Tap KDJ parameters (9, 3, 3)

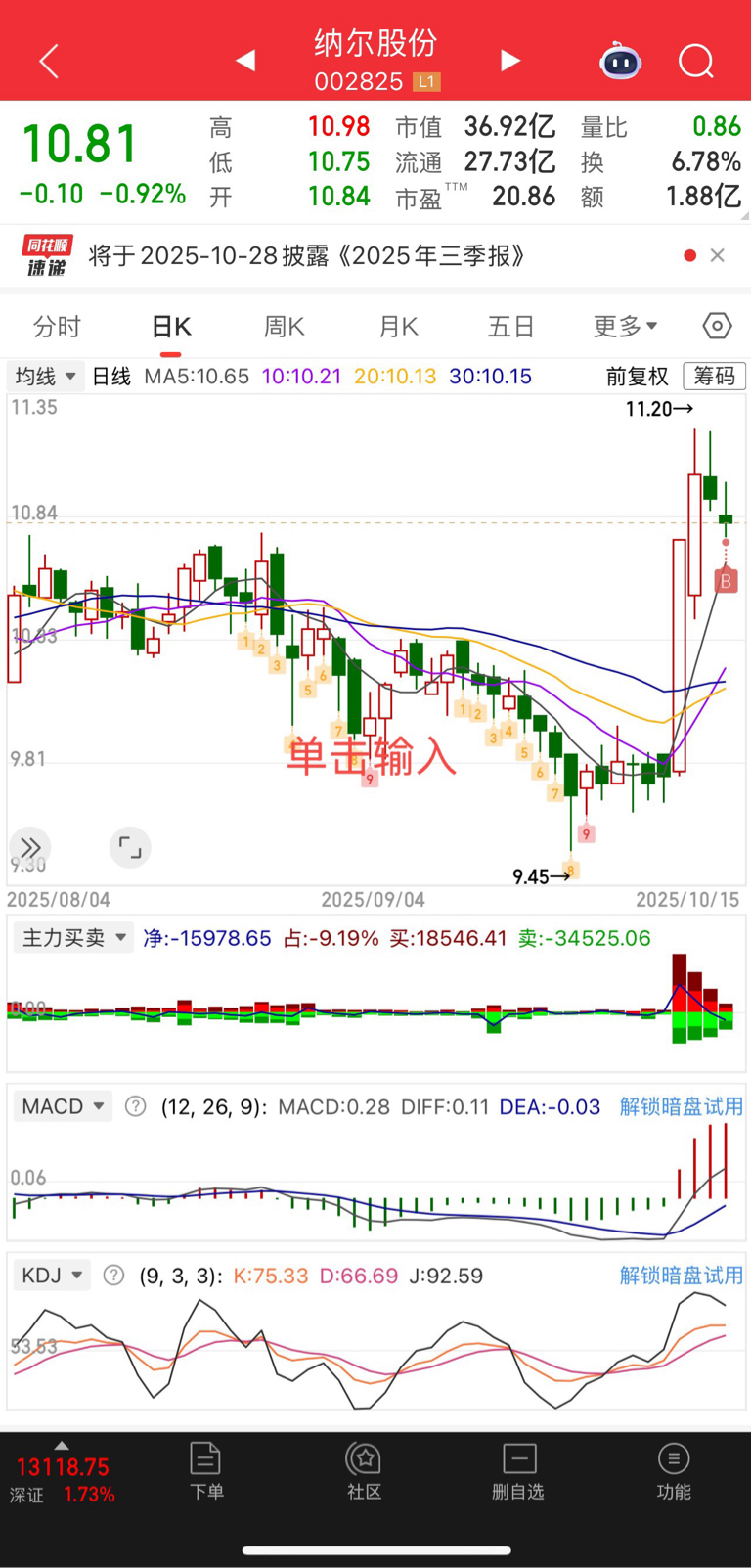point(181,1276)
